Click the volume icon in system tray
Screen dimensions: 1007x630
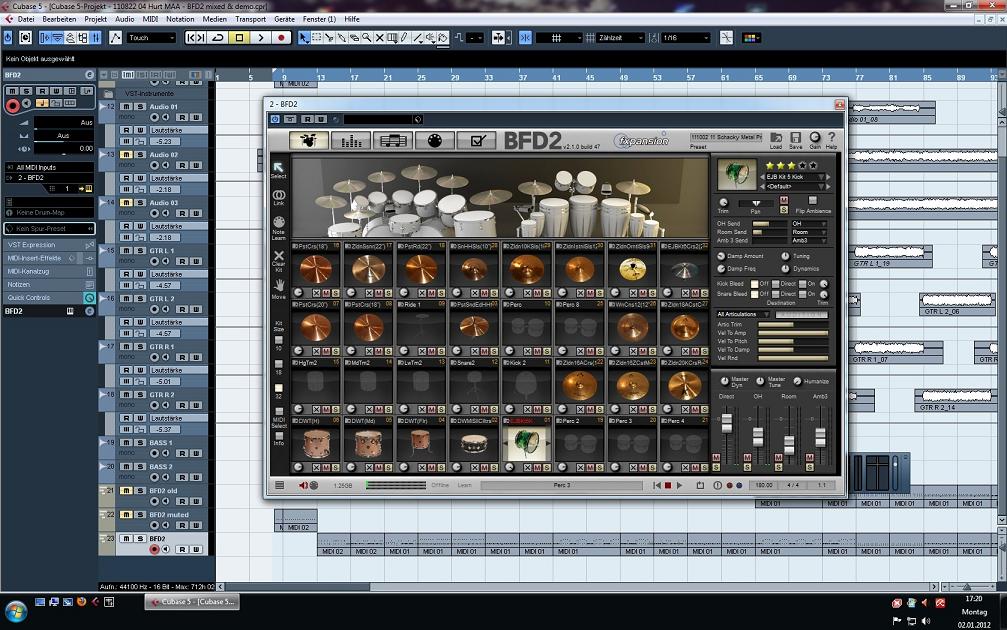925,621
